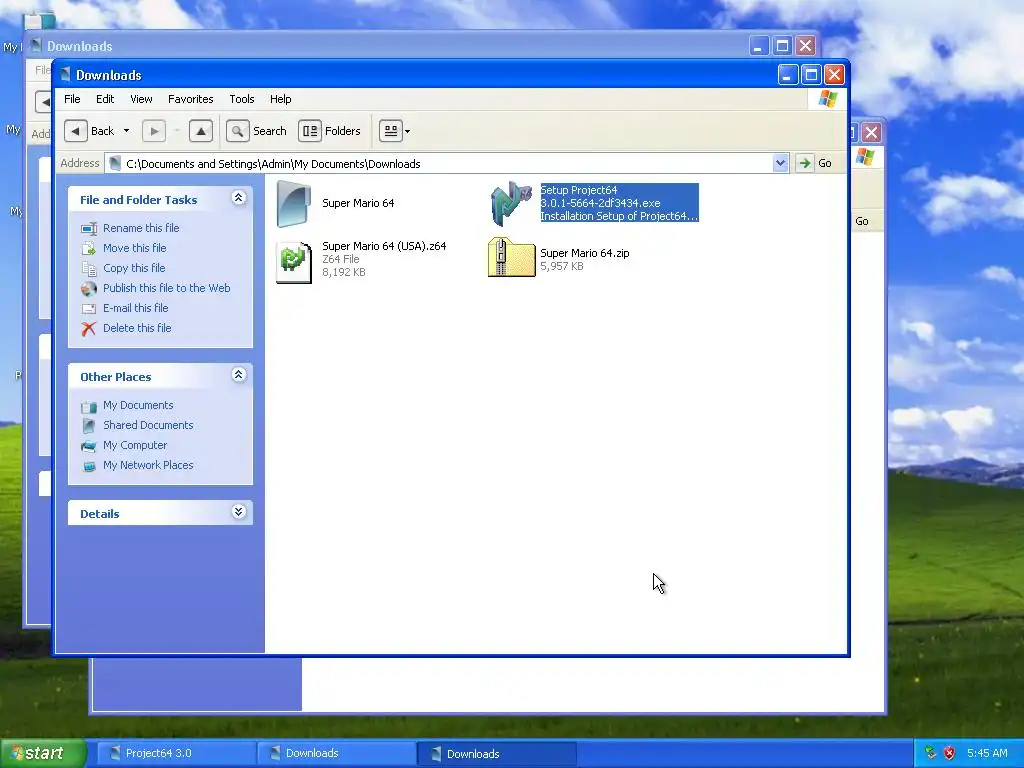Expand the Details panel

tap(238, 512)
